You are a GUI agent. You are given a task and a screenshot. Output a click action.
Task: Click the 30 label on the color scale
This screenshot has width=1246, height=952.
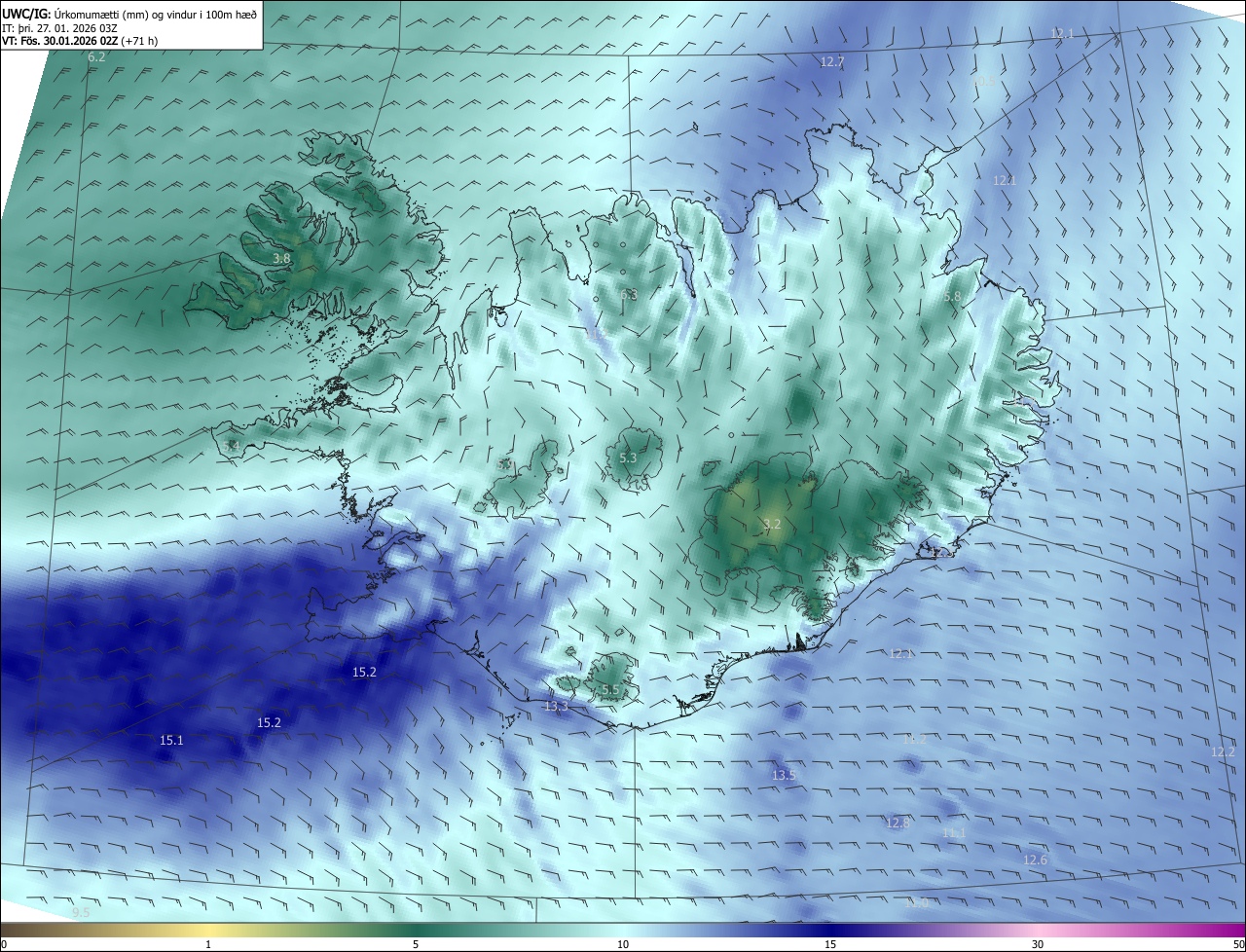[1038, 944]
